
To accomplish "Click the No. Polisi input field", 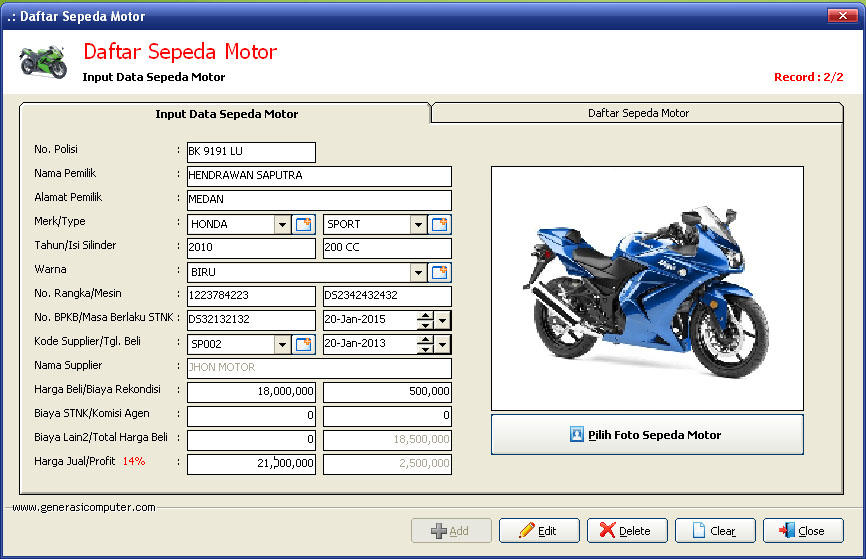I will coord(250,152).
